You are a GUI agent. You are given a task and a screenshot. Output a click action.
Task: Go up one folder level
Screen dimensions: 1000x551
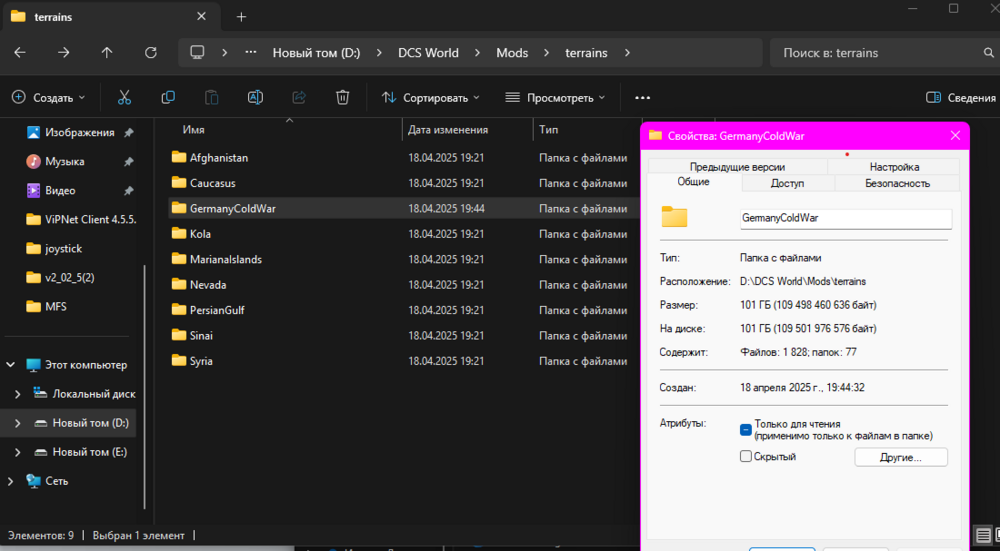(107, 52)
